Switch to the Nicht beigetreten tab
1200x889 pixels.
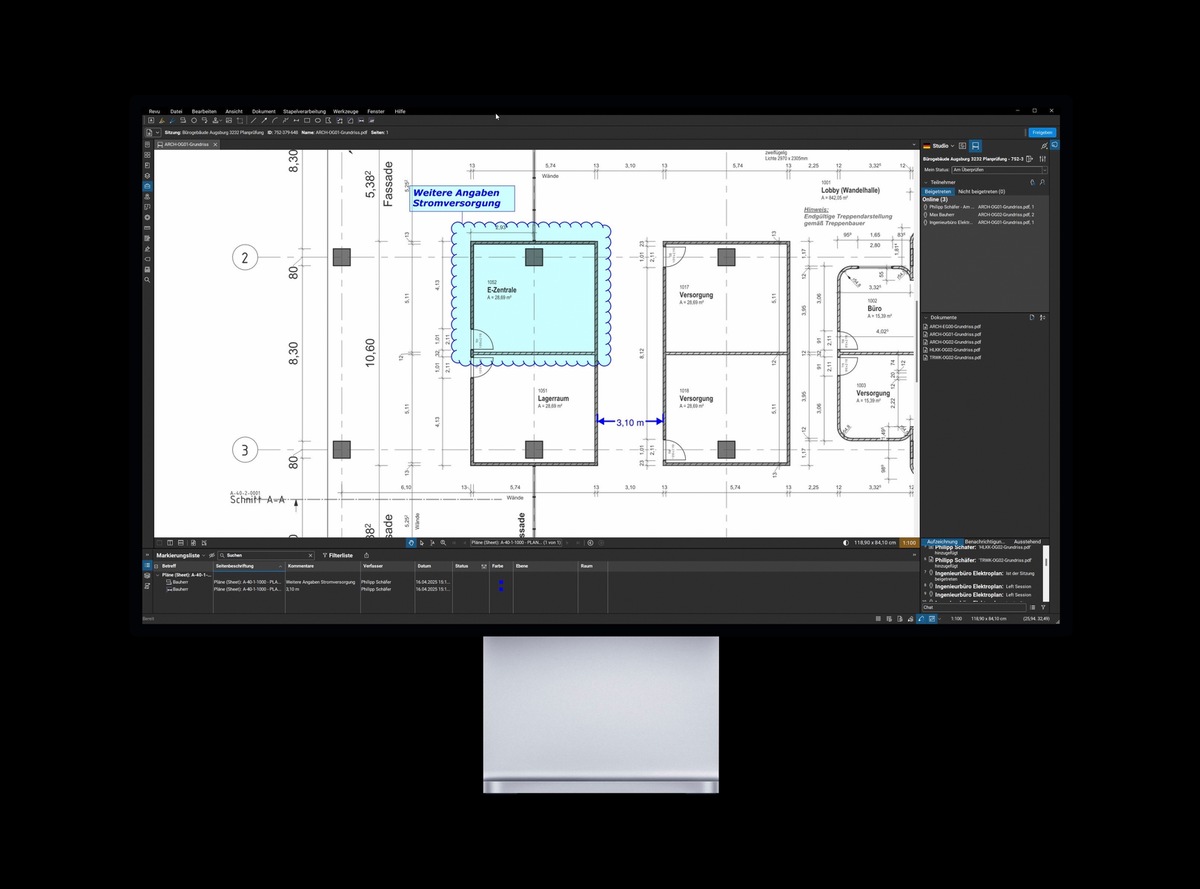pyautogui.click(x=981, y=190)
